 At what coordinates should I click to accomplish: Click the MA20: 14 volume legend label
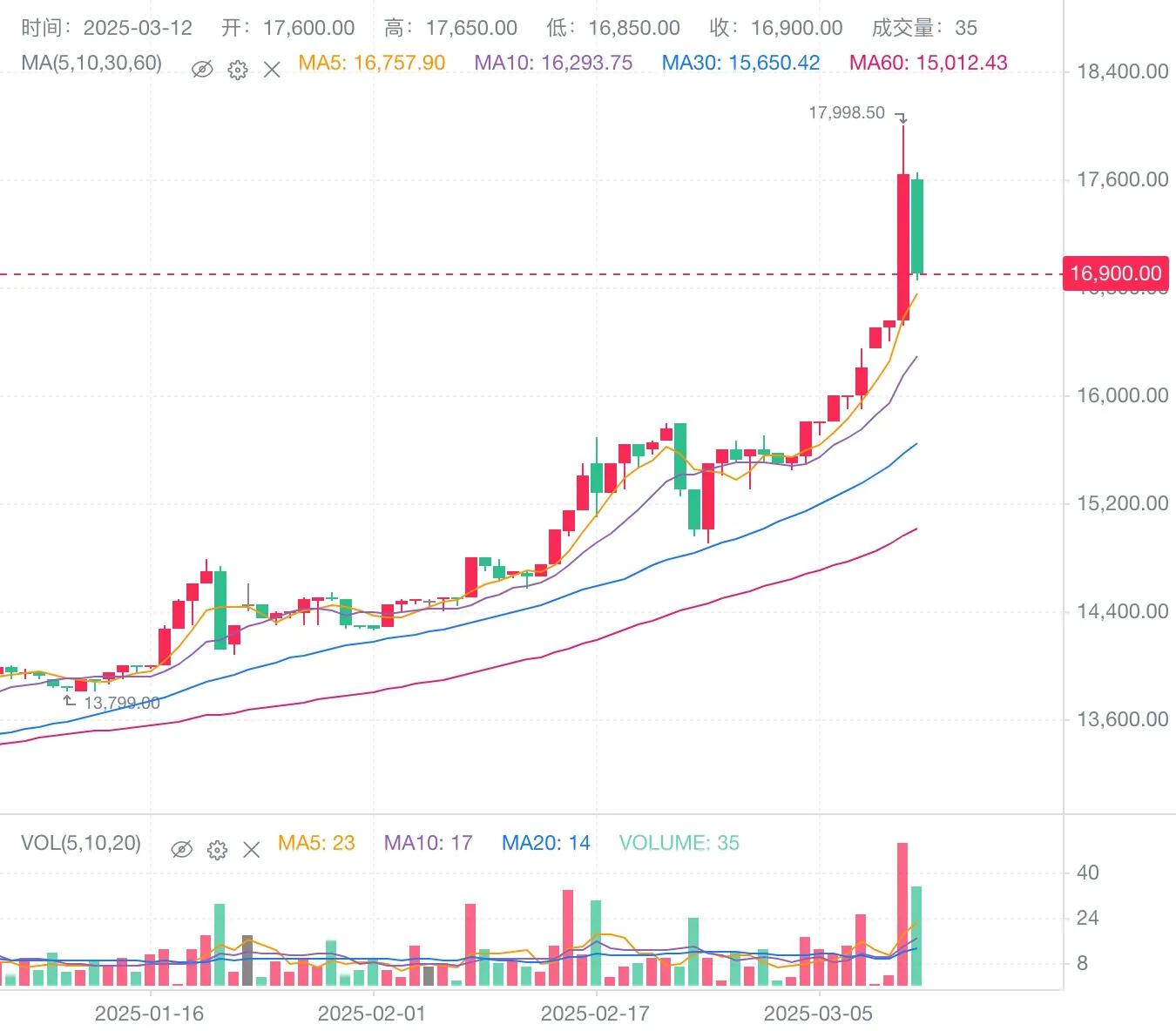click(x=545, y=842)
